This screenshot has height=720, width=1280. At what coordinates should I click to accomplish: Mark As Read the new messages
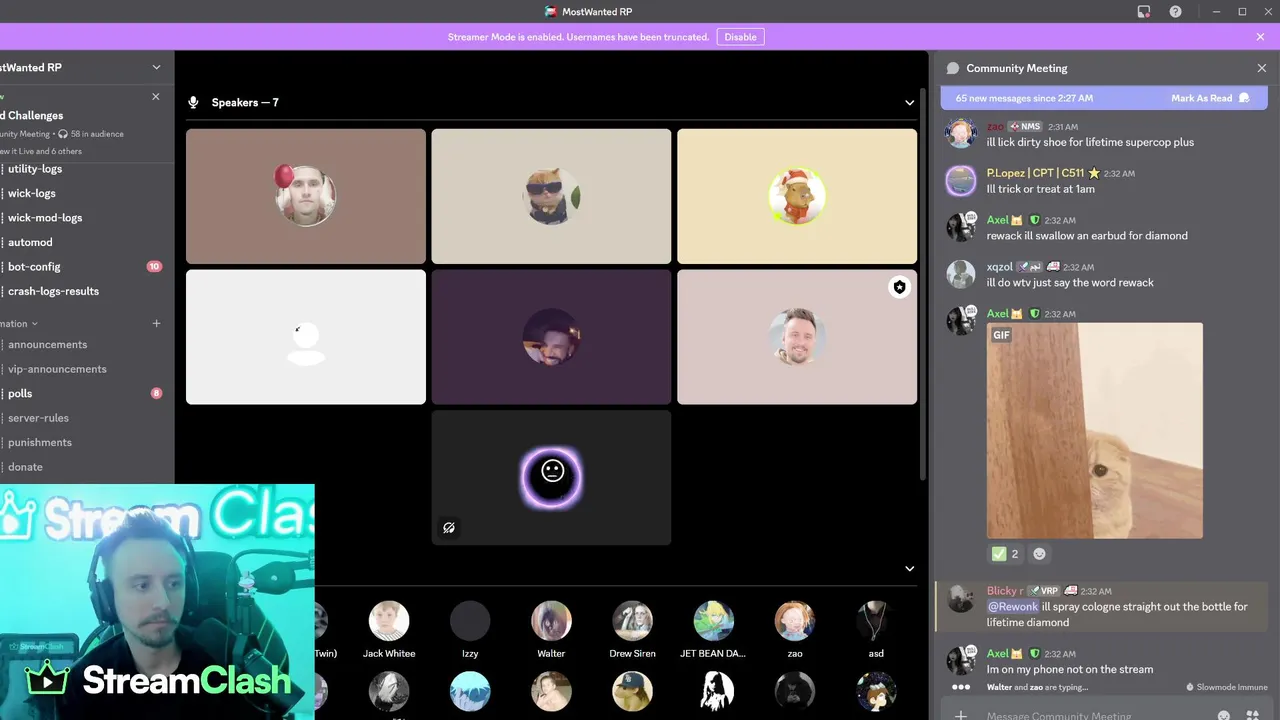click(1210, 98)
